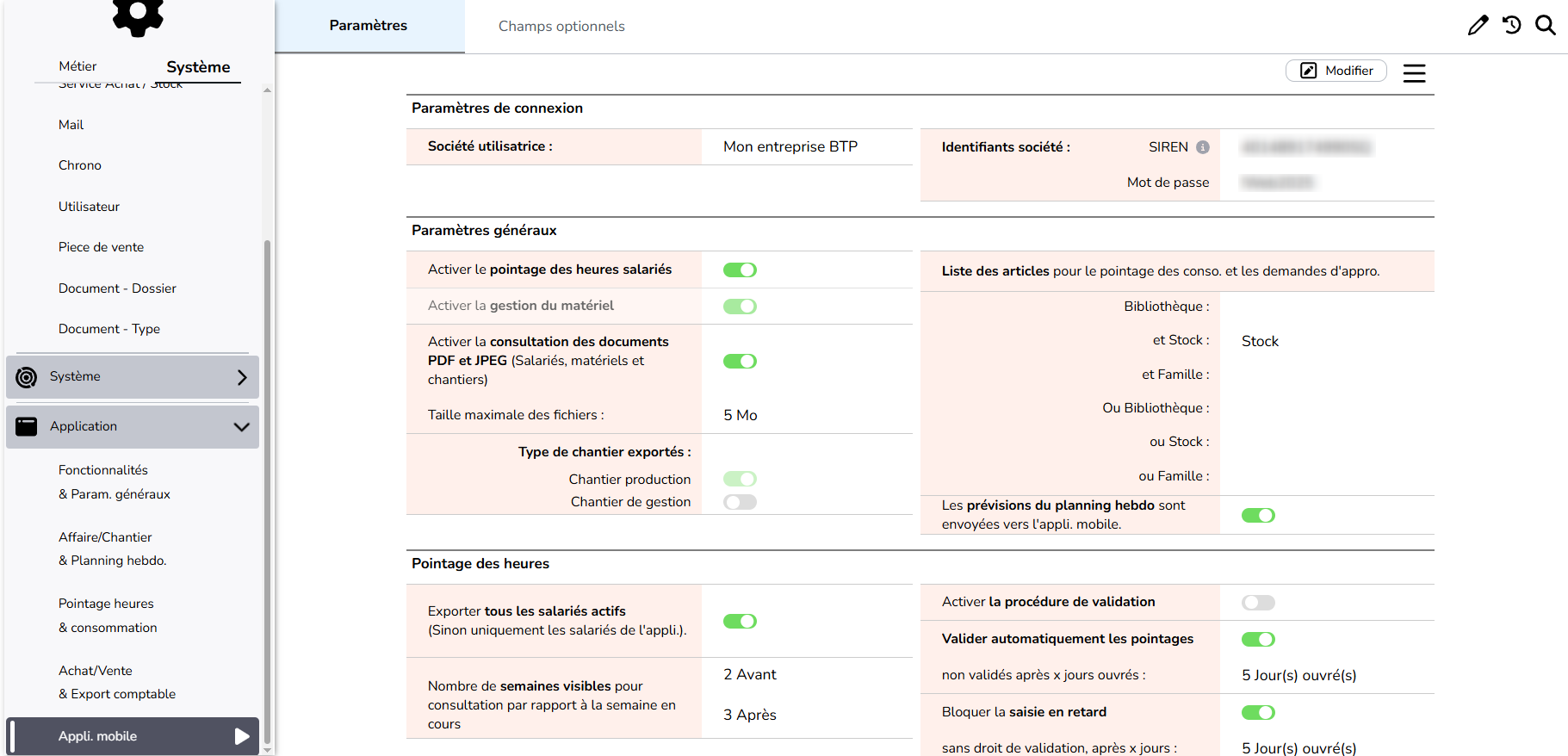Screen dimensions: 1568x756
Task: Open Affaire/Chantier & Planning hebdo.
Action: pyautogui.click(x=113, y=548)
